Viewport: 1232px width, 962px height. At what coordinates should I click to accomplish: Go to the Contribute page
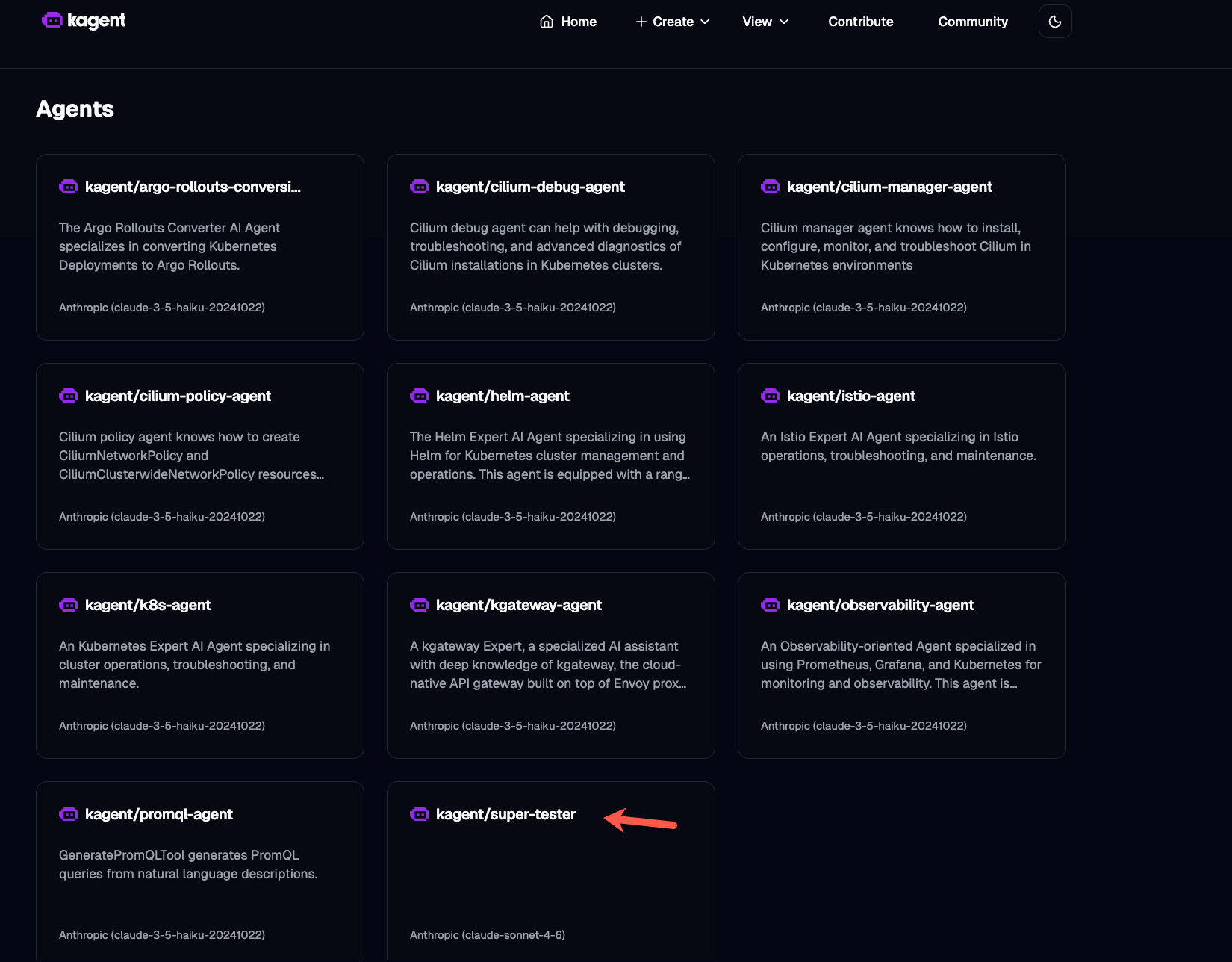click(860, 22)
